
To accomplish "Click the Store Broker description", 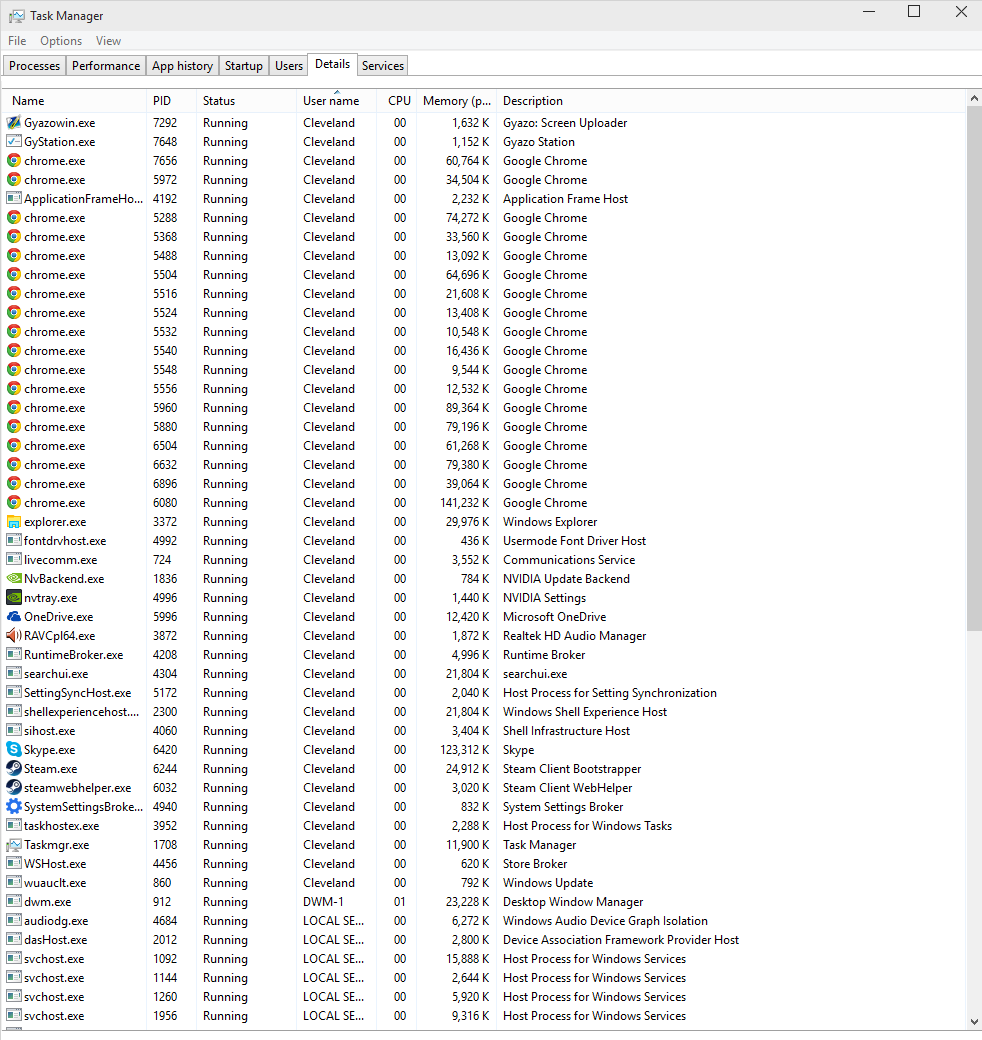I will 535,864.
